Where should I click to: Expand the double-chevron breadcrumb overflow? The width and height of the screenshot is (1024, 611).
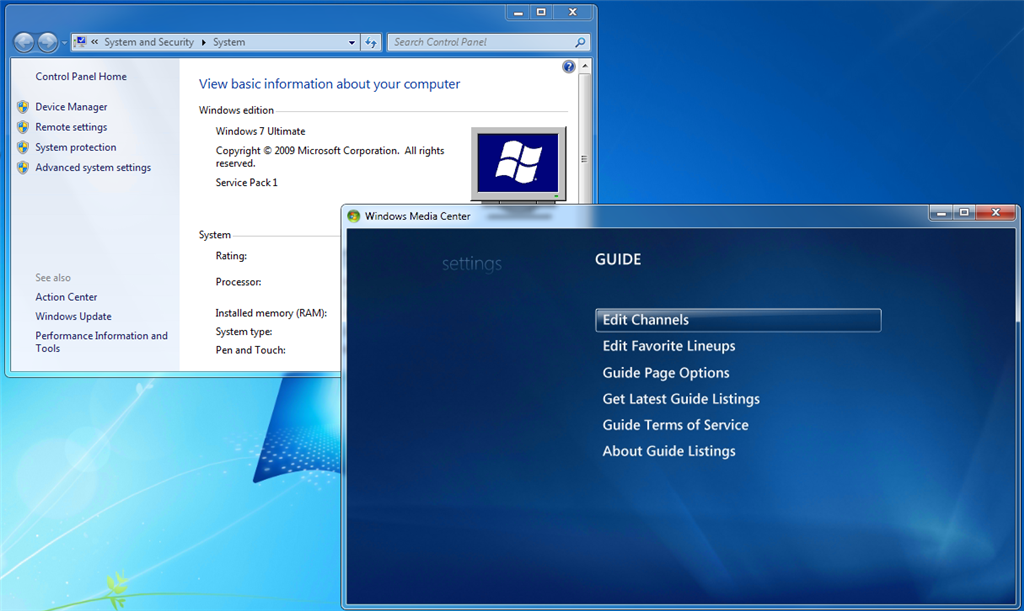point(95,42)
